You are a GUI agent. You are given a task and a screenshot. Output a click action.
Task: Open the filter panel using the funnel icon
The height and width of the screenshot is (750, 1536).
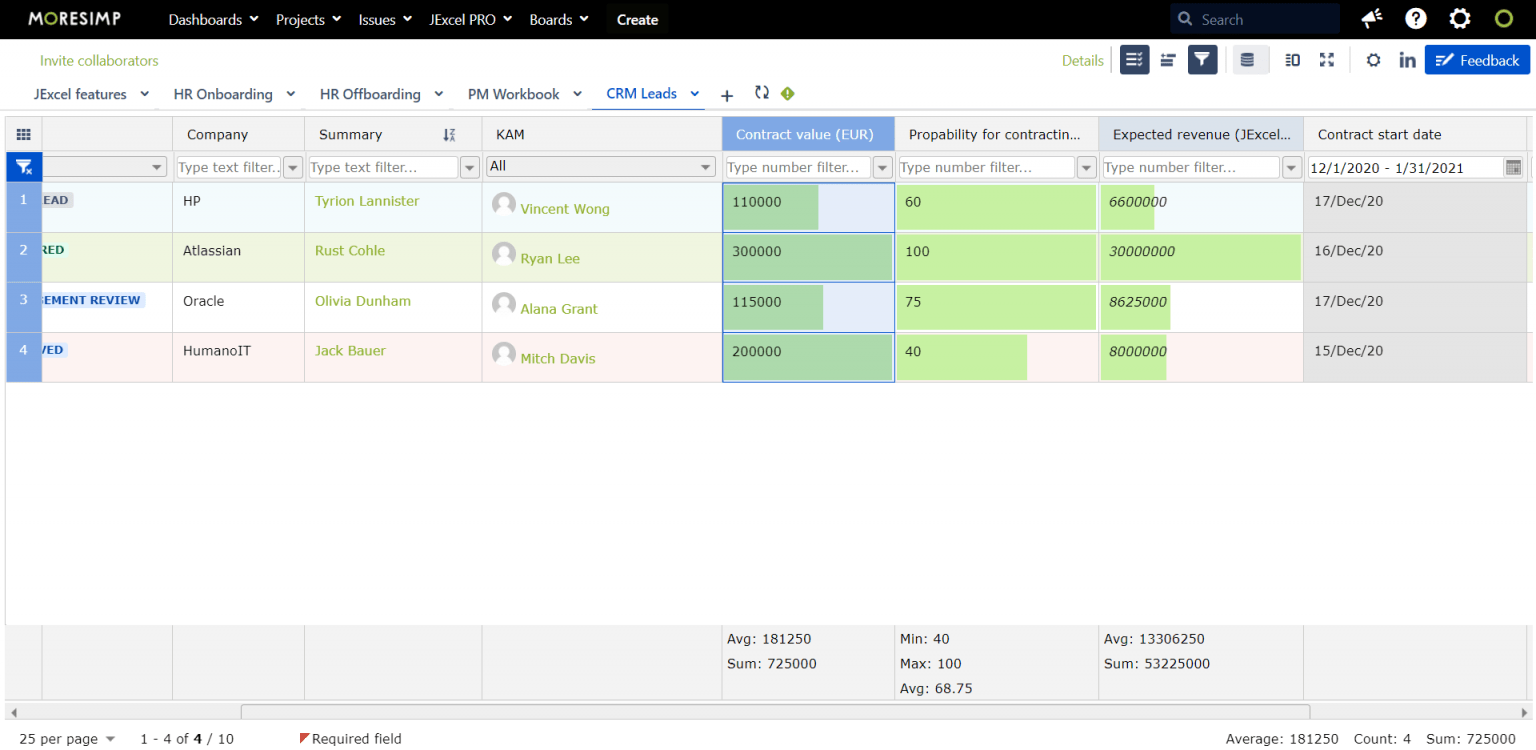1203,59
